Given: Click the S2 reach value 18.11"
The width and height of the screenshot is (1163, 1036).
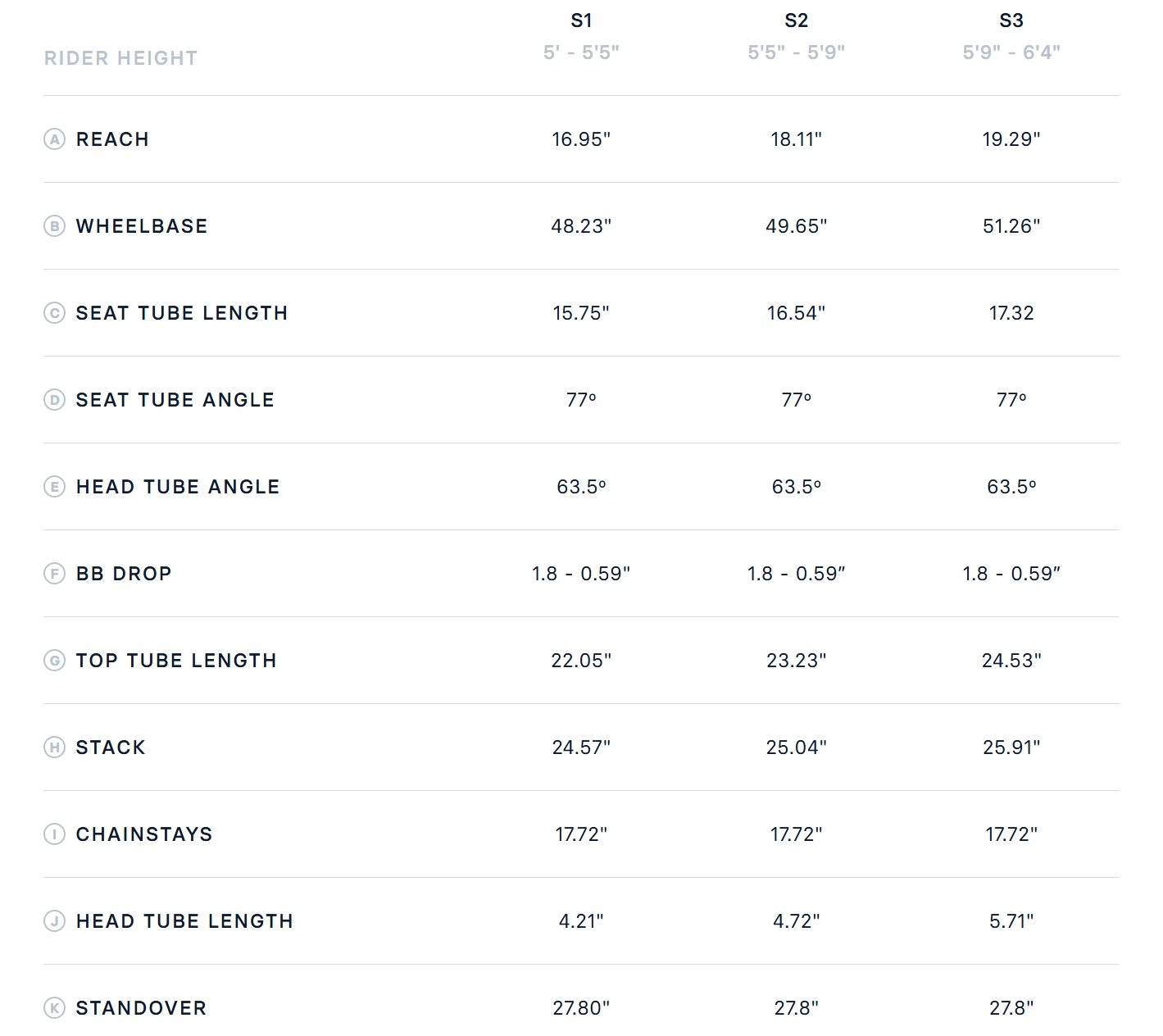Looking at the screenshot, I should (796, 139).
